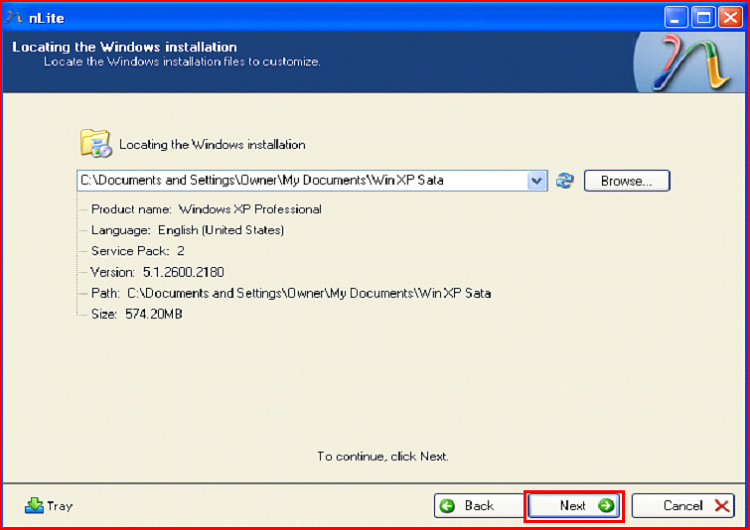Click the Browse... button
Screen dimensions: 750x530
click(x=627, y=181)
